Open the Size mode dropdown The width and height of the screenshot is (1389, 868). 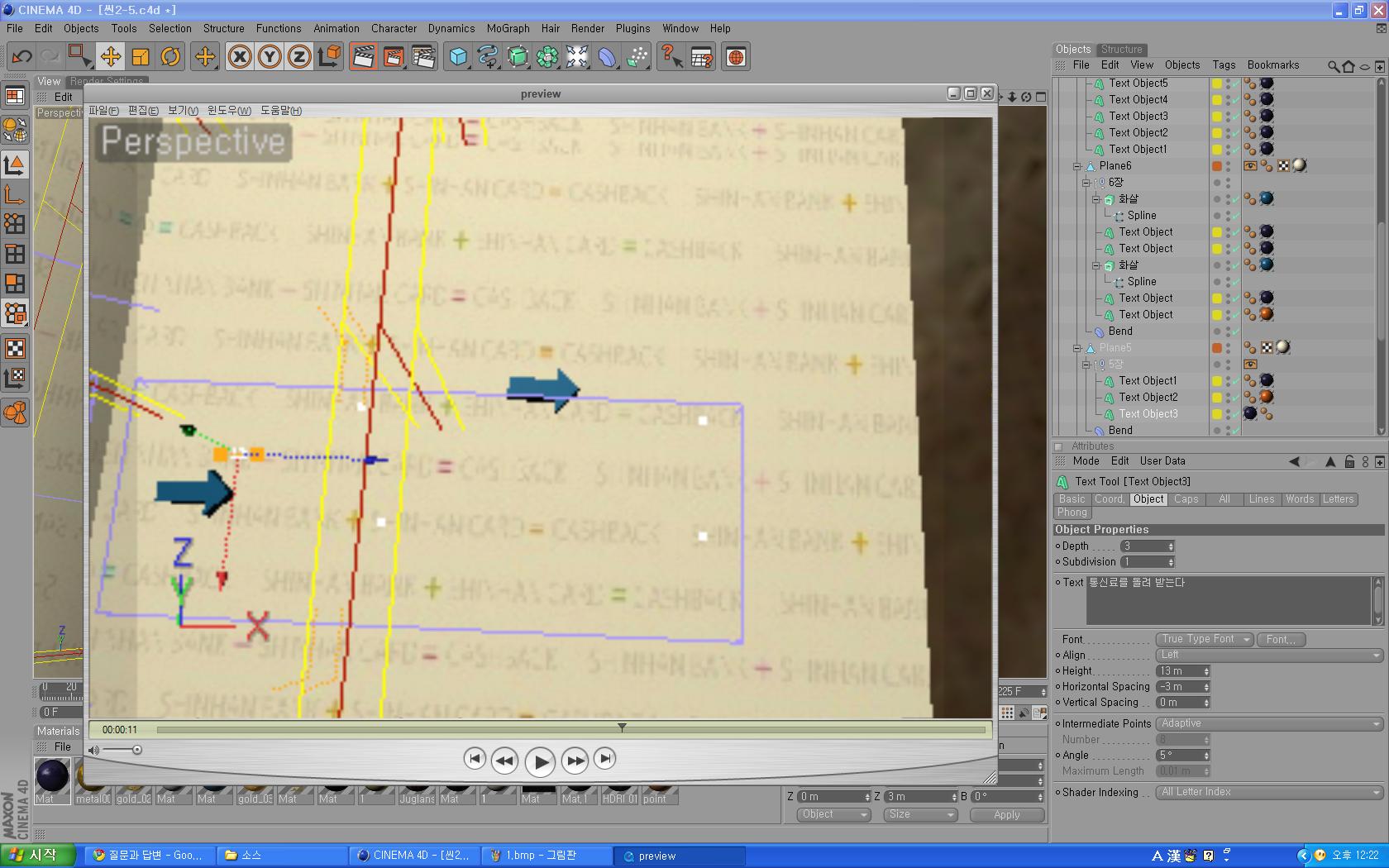919,814
